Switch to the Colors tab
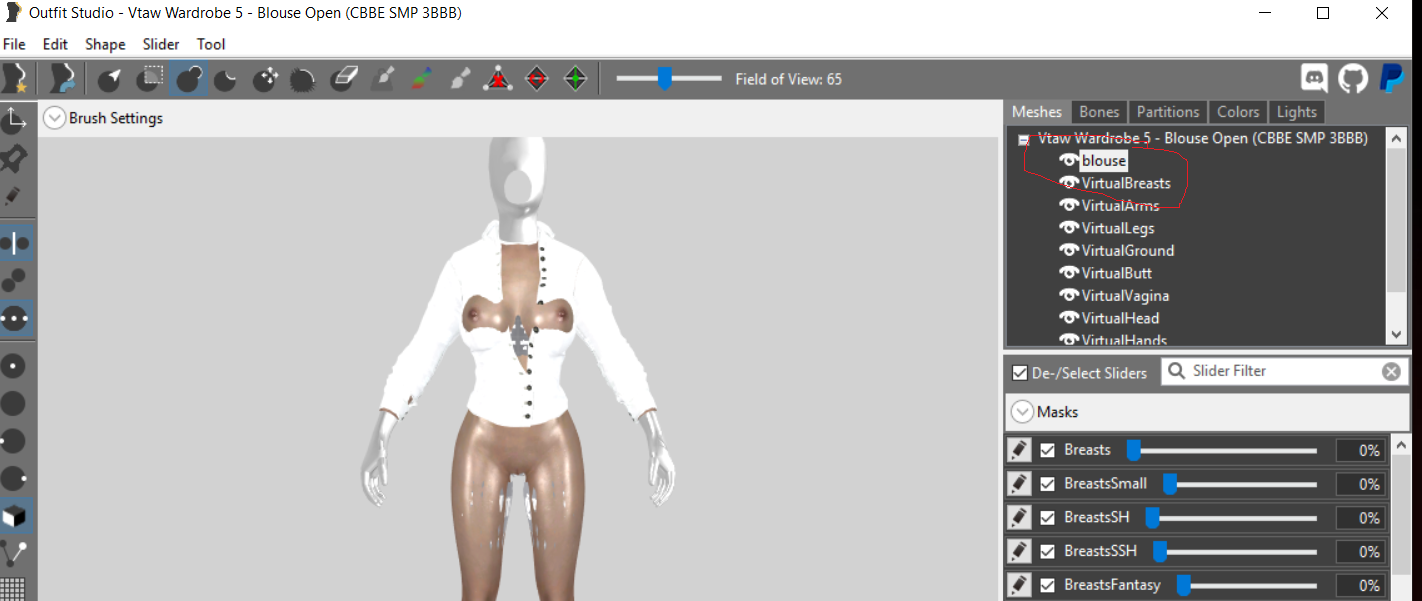 (x=1238, y=112)
